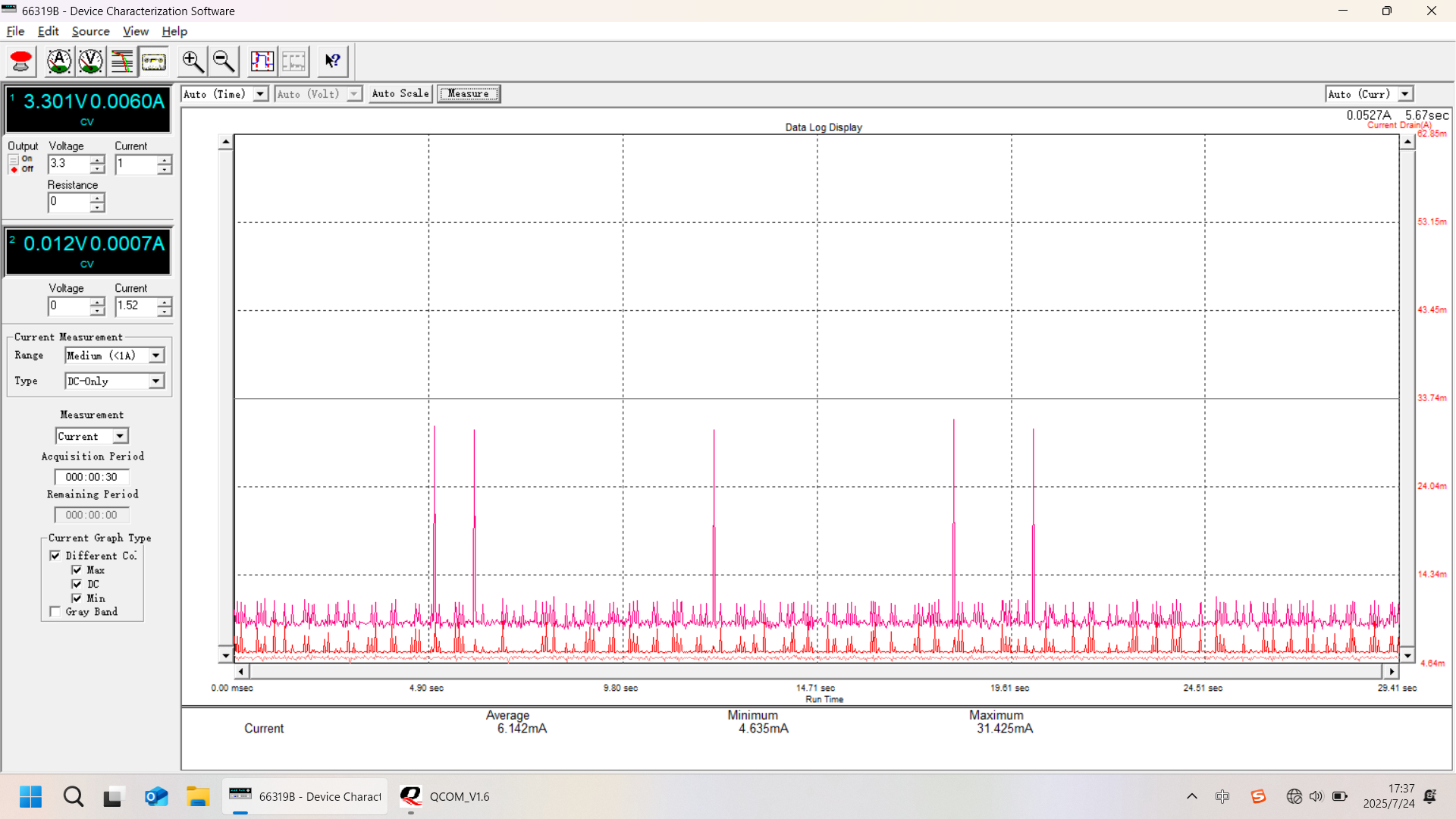Open the Source menu
Image resolution: width=1456 pixels, height=819 pixels.
90,31
